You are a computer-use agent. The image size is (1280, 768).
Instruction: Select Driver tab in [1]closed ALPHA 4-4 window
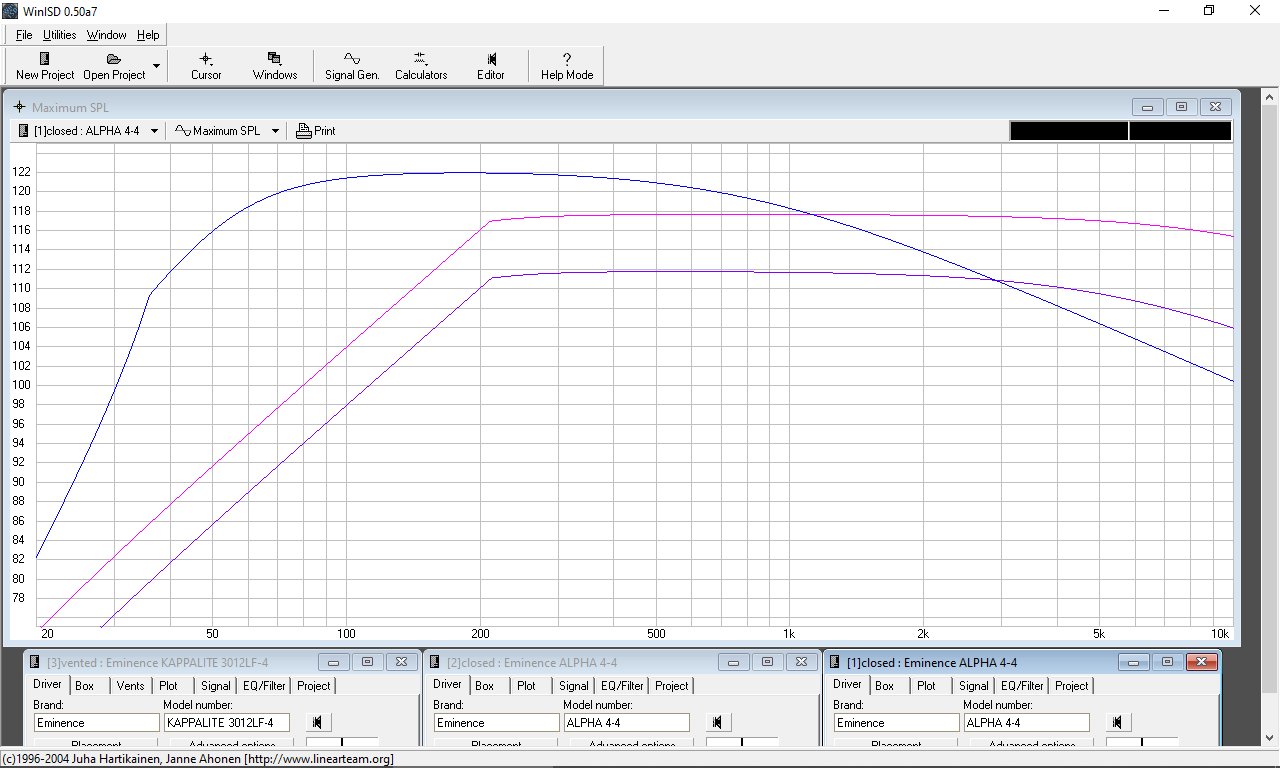click(x=847, y=685)
